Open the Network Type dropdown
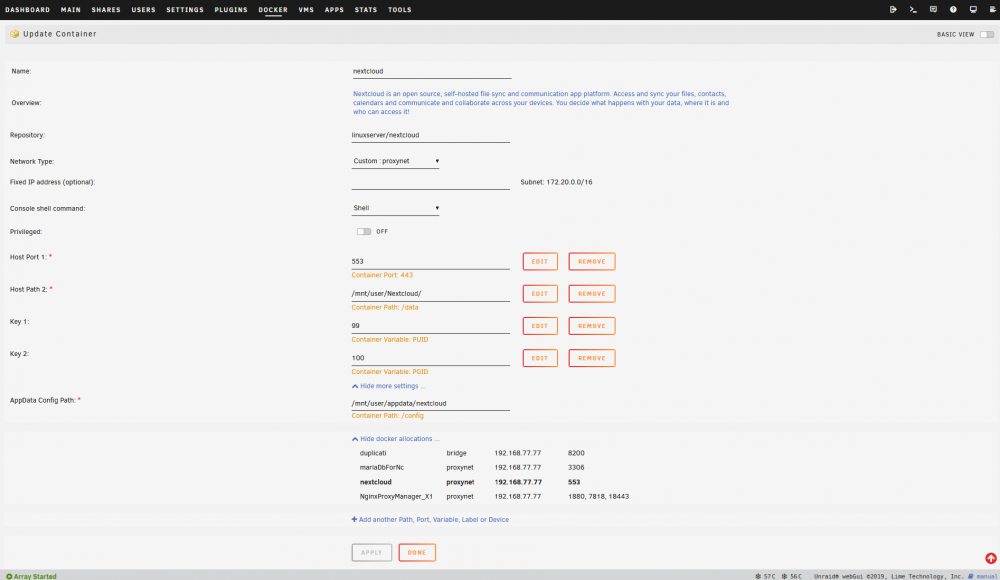Screen dimensions: 1000x580 (x=395, y=161)
